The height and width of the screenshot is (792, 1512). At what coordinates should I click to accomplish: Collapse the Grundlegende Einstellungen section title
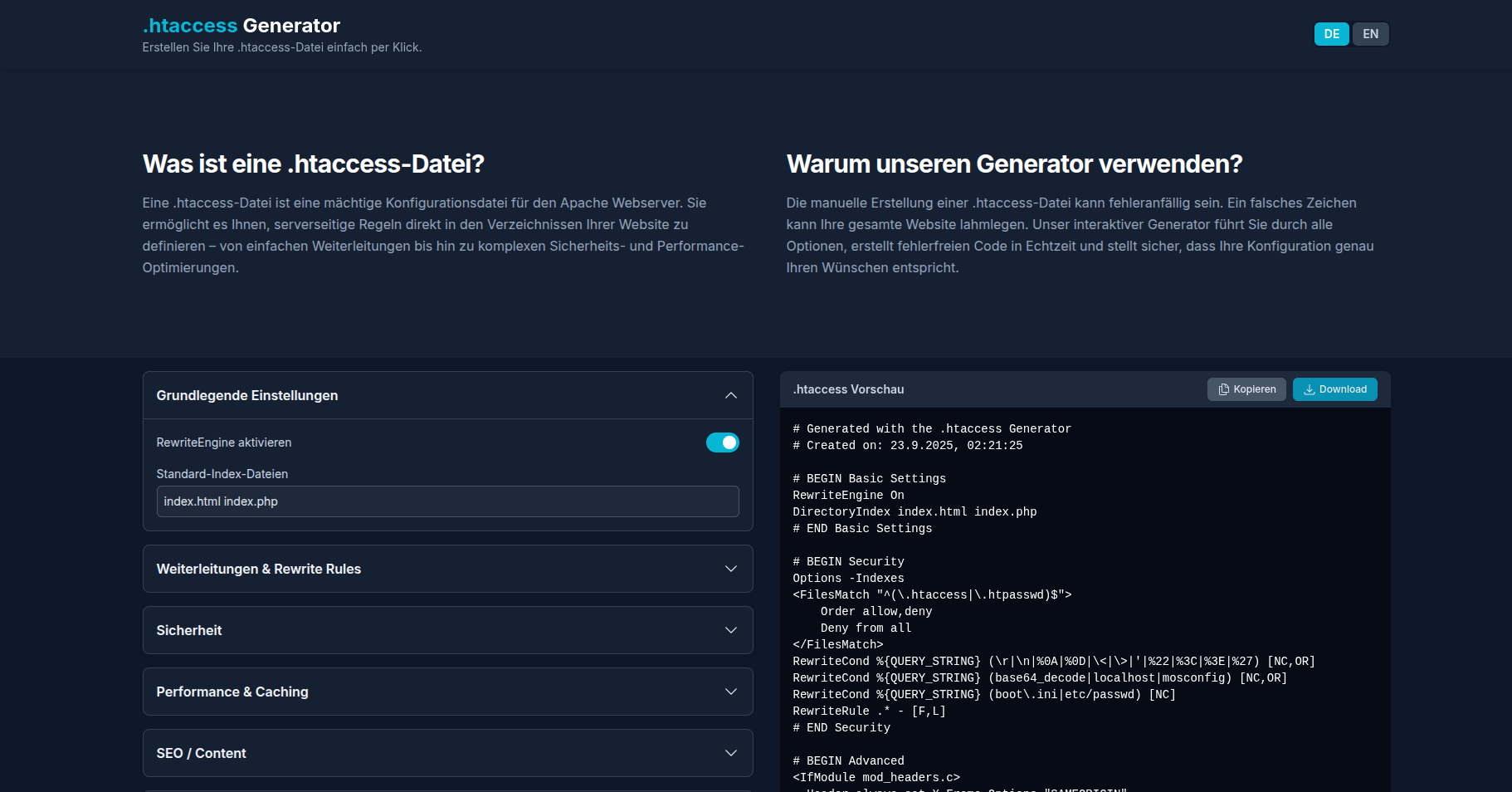pos(247,395)
